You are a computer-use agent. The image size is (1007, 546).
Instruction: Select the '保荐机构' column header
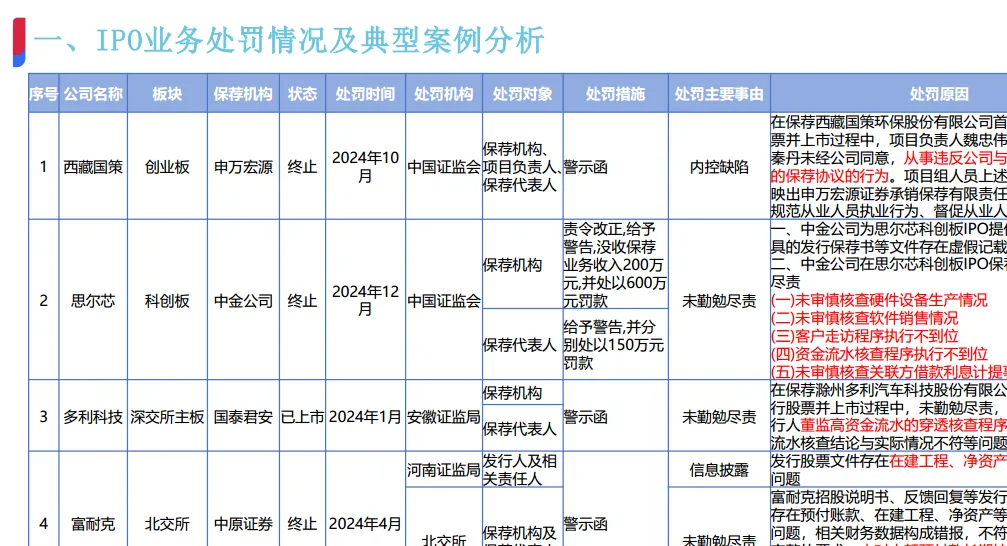(243, 94)
